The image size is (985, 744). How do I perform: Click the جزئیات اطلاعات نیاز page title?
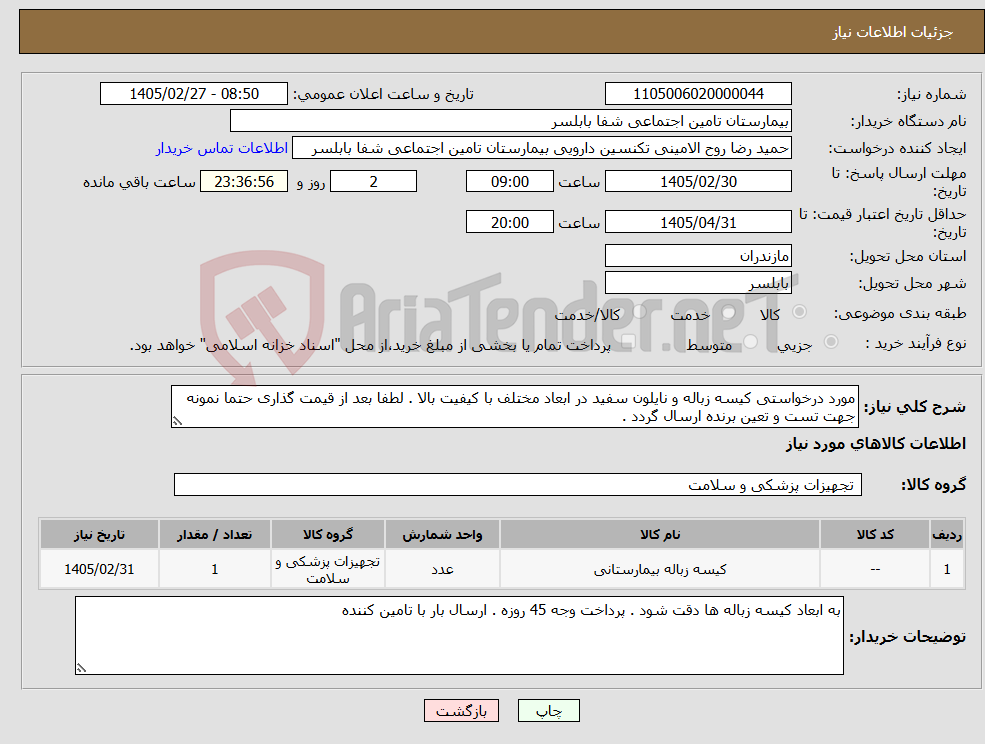click(x=893, y=32)
